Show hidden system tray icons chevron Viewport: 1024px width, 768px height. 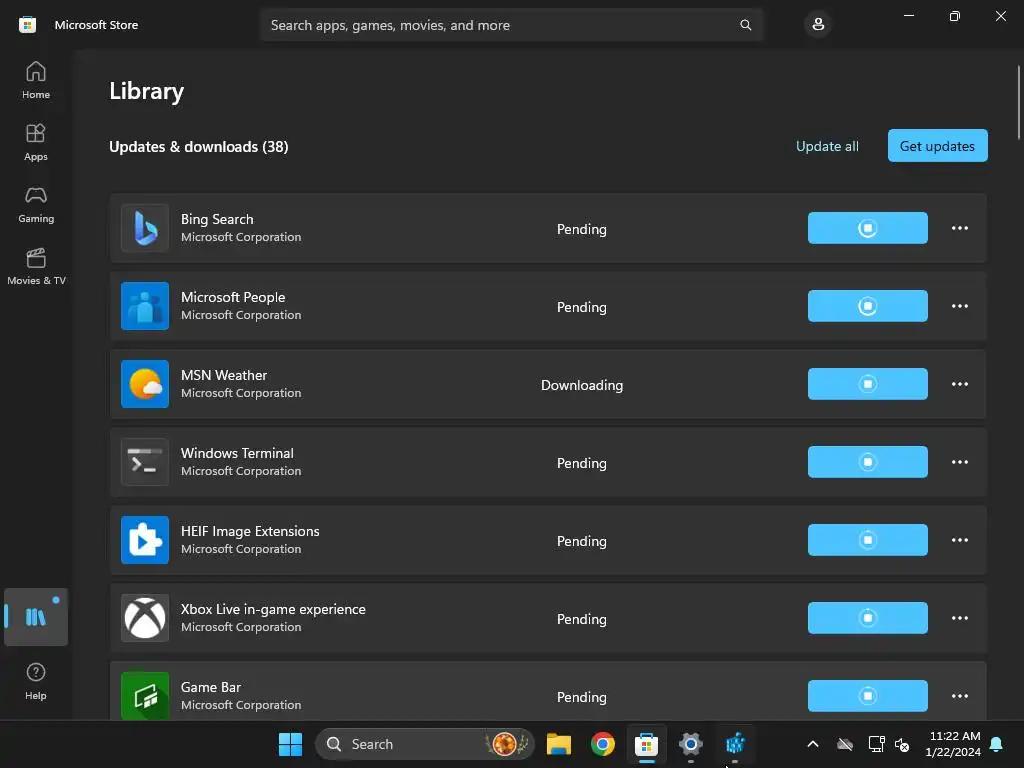tap(812, 744)
